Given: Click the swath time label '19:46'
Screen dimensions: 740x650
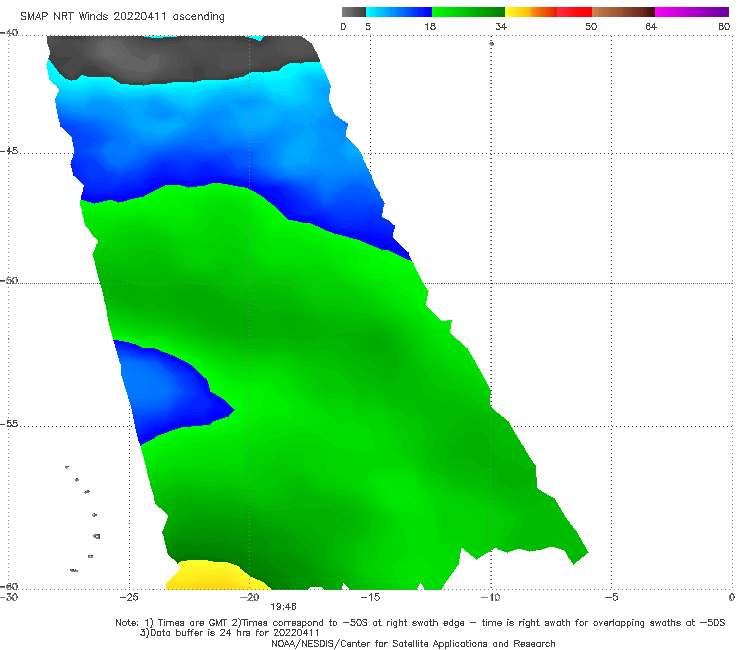Looking at the screenshot, I should coord(283,607).
